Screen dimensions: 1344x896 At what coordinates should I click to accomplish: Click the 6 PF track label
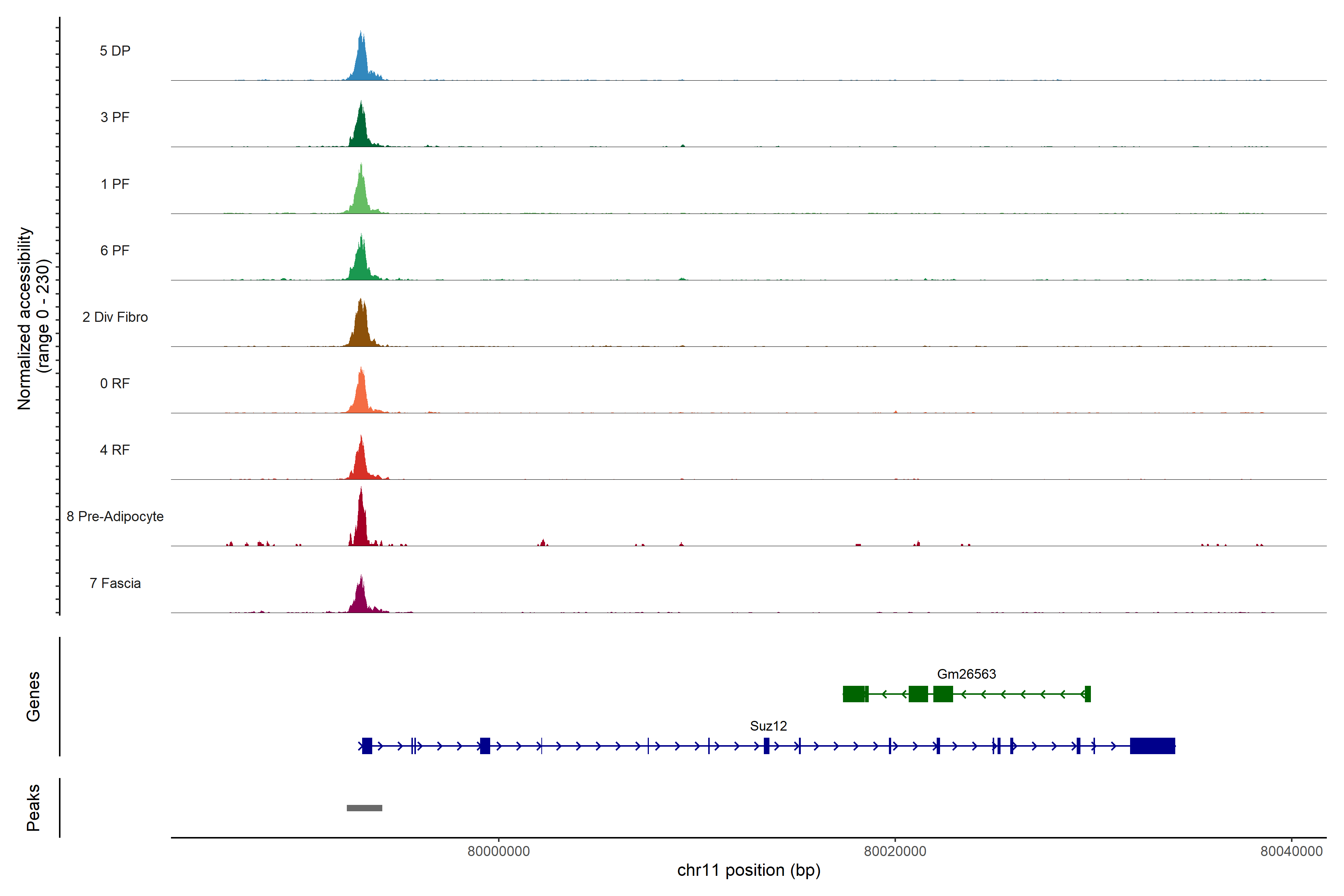(x=115, y=250)
